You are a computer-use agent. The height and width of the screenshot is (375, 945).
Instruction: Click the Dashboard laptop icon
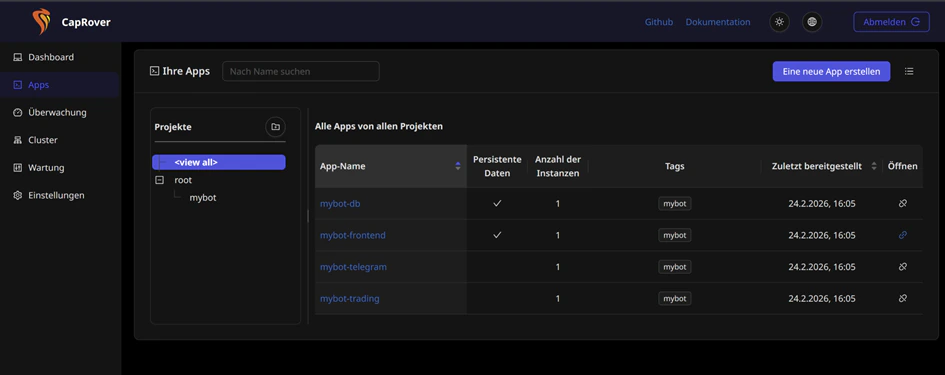click(17, 57)
